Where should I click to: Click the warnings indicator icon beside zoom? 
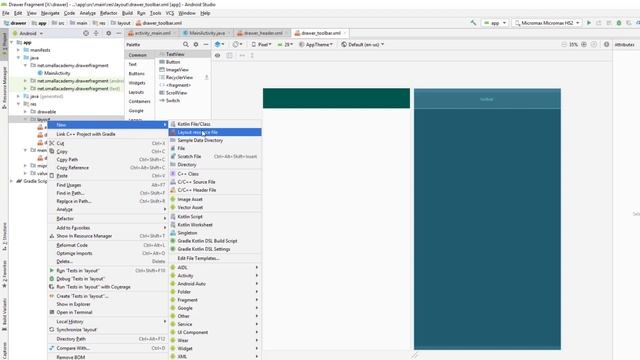click(607, 44)
